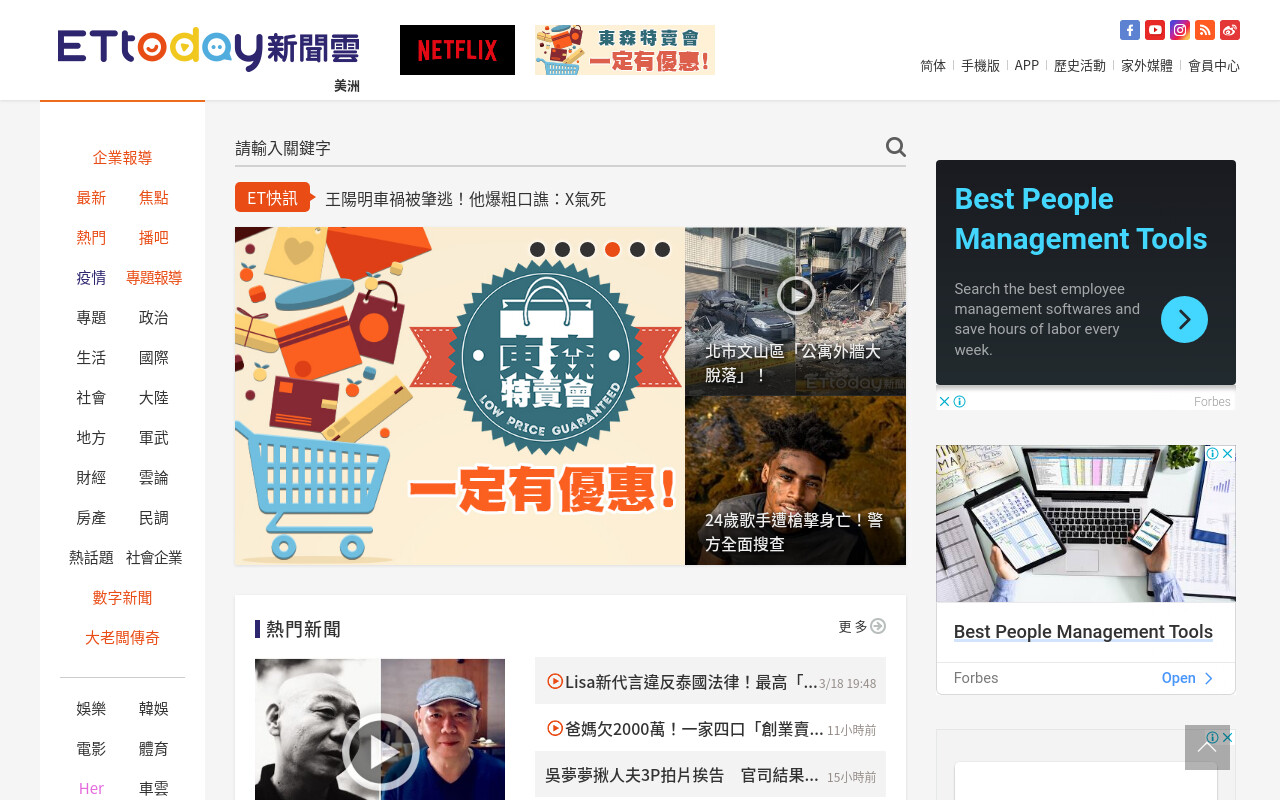1280x800 pixels.
Task: Open 大陸 category
Action: click(154, 397)
